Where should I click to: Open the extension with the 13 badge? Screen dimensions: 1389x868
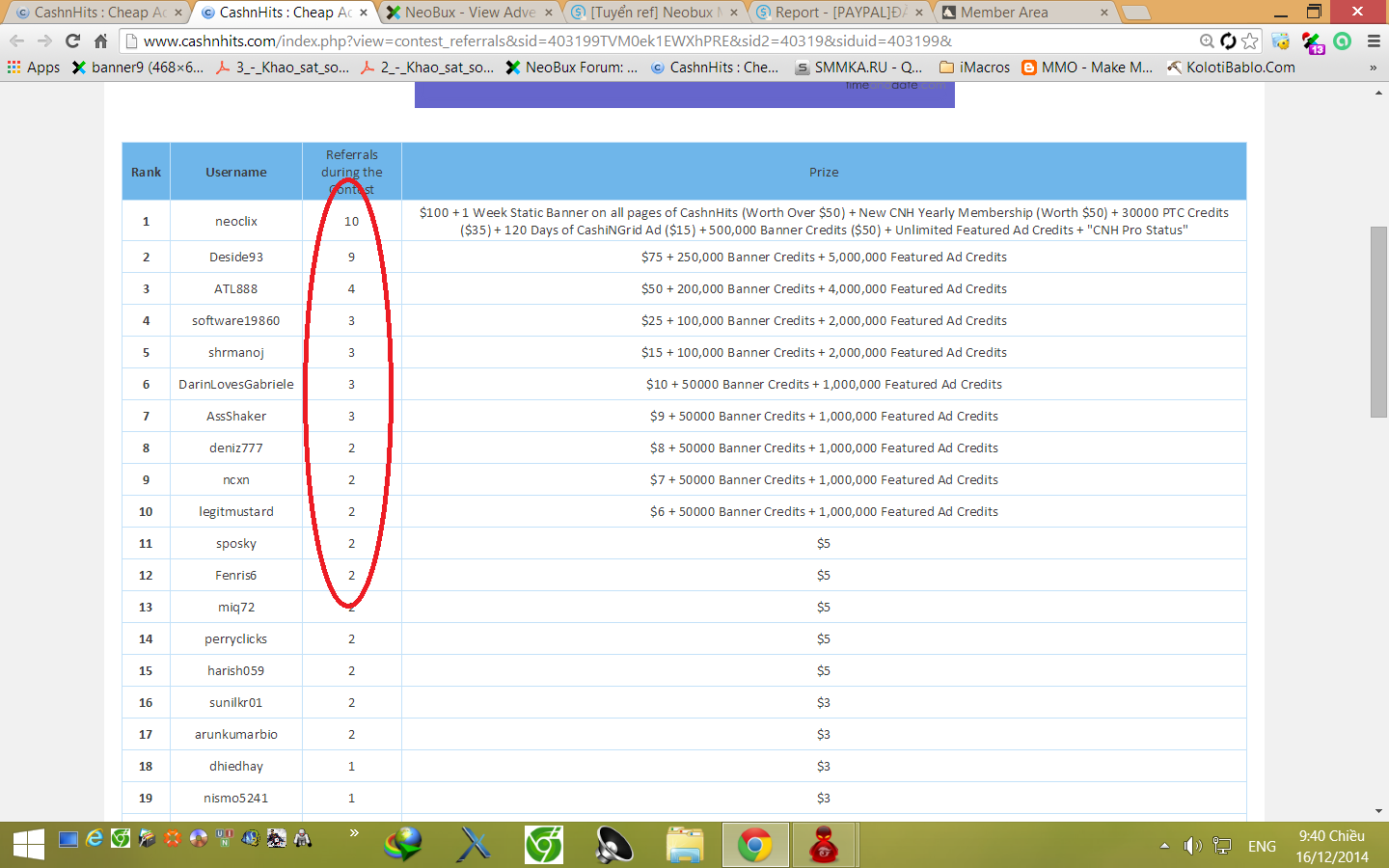(1313, 41)
